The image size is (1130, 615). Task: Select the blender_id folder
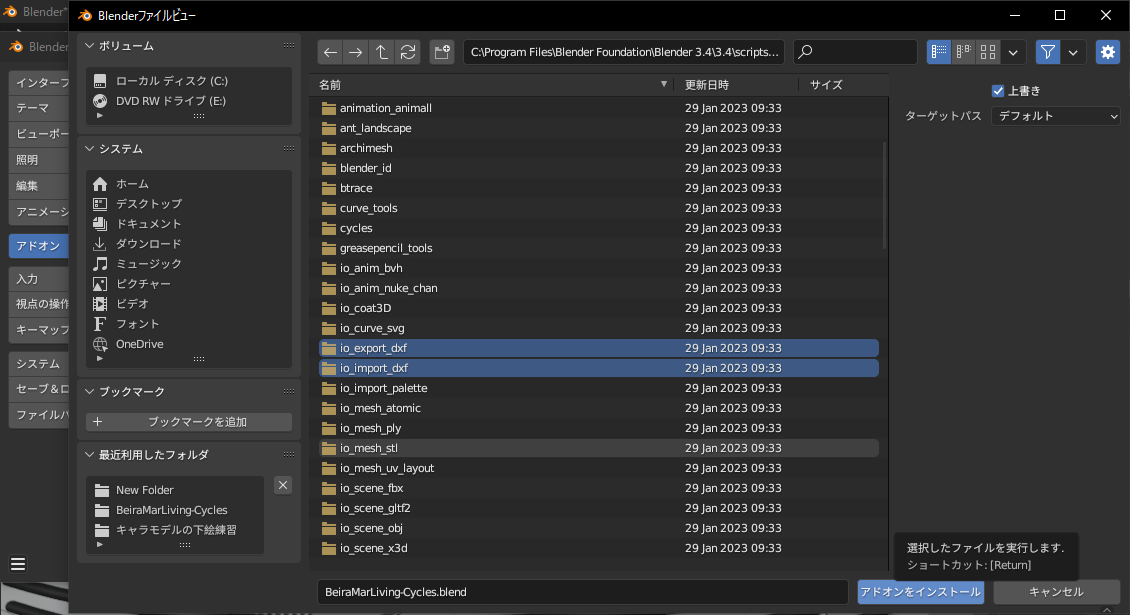pos(598,168)
